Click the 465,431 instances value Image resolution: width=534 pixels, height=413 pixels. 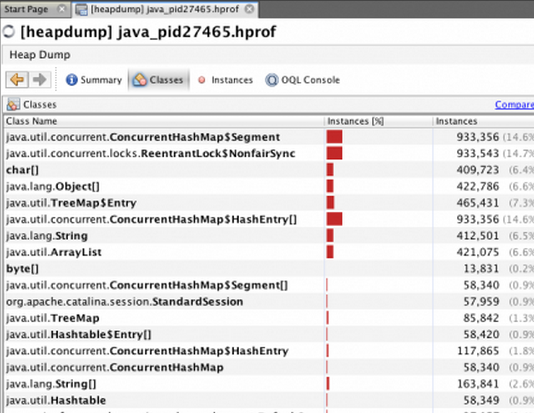click(477, 203)
